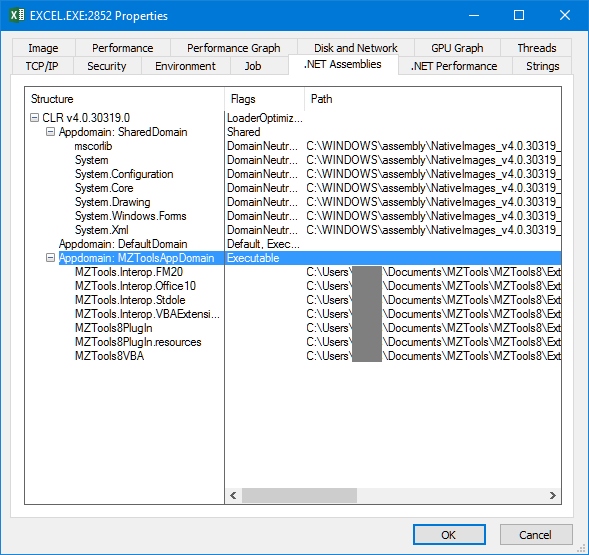Image resolution: width=589 pixels, height=555 pixels.
Task: Click the Shared flag cell
Action: 243,132
